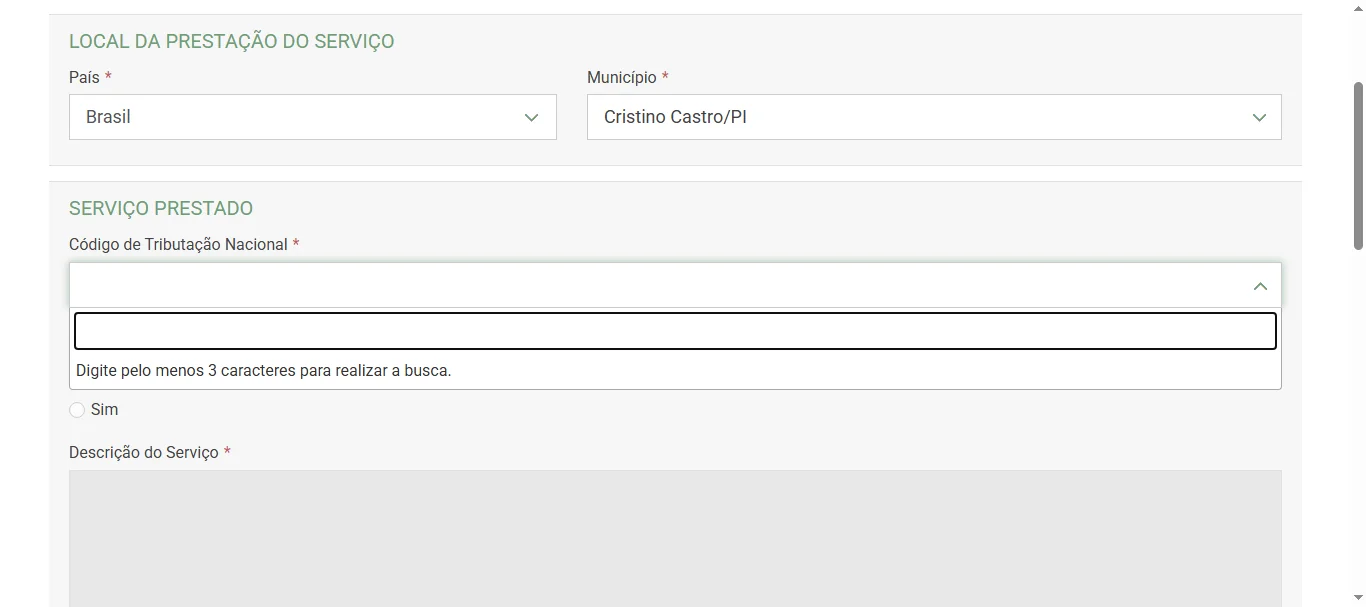Image resolution: width=1366 pixels, height=607 pixels.
Task: Click the SERVIÇO PRESTADO section header
Action: (160, 208)
